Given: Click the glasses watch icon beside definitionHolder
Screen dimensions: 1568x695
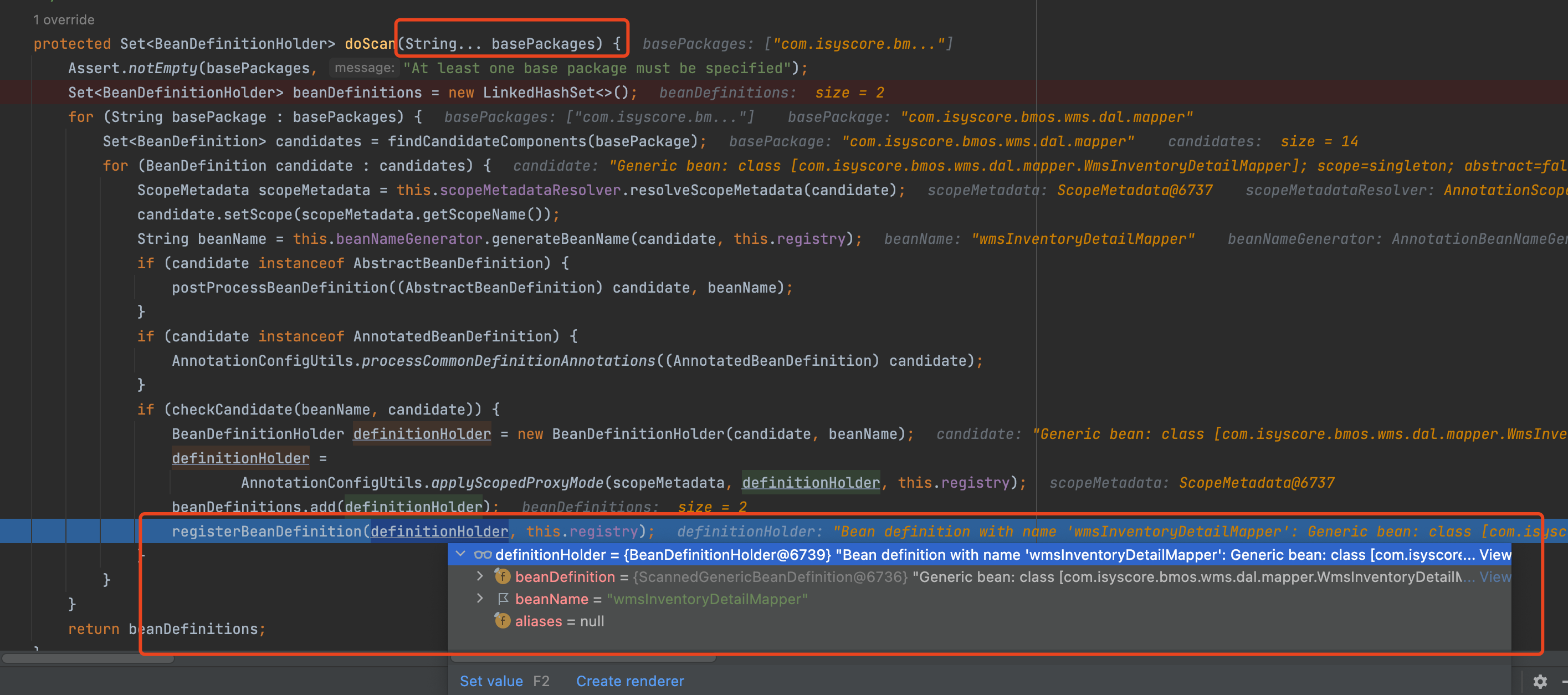Looking at the screenshot, I should pos(483,554).
